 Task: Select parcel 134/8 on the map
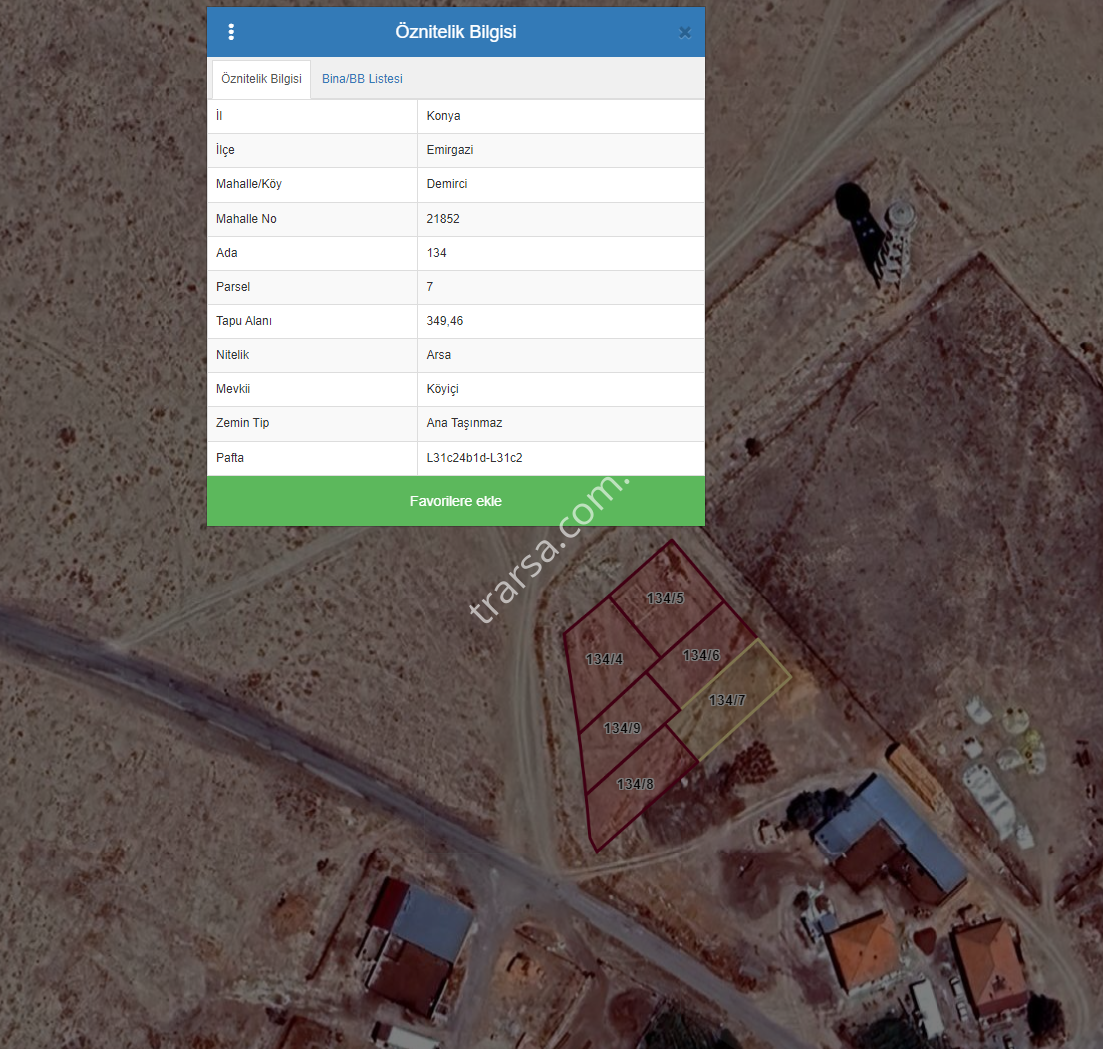pyautogui.click(x=635, y=784)
